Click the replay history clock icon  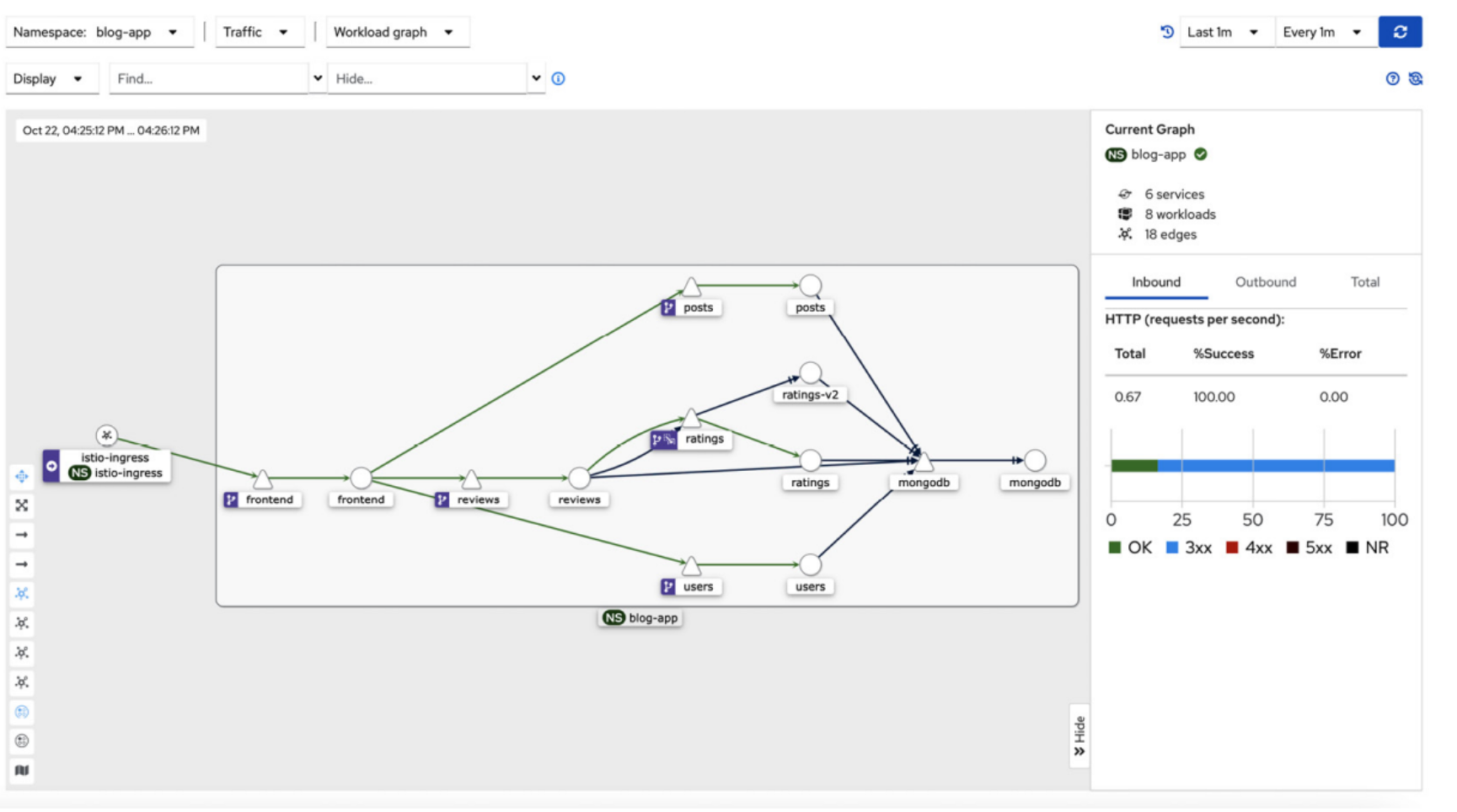coord(1166,32)
